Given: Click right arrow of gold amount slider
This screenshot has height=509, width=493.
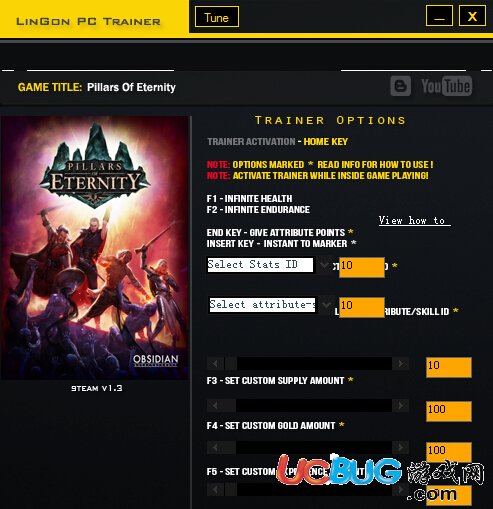Looking at the screenshot, I should tap(400, 405).
